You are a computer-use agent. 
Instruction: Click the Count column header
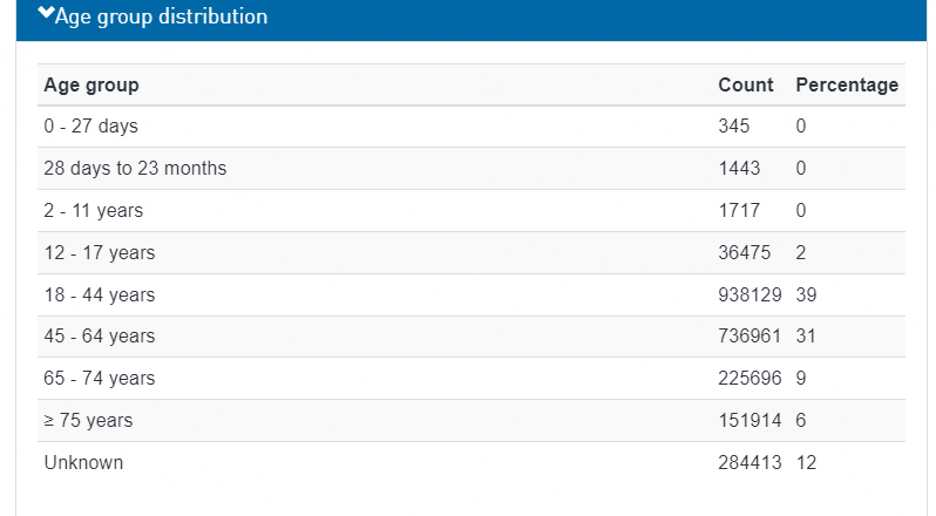pos(745,85)
